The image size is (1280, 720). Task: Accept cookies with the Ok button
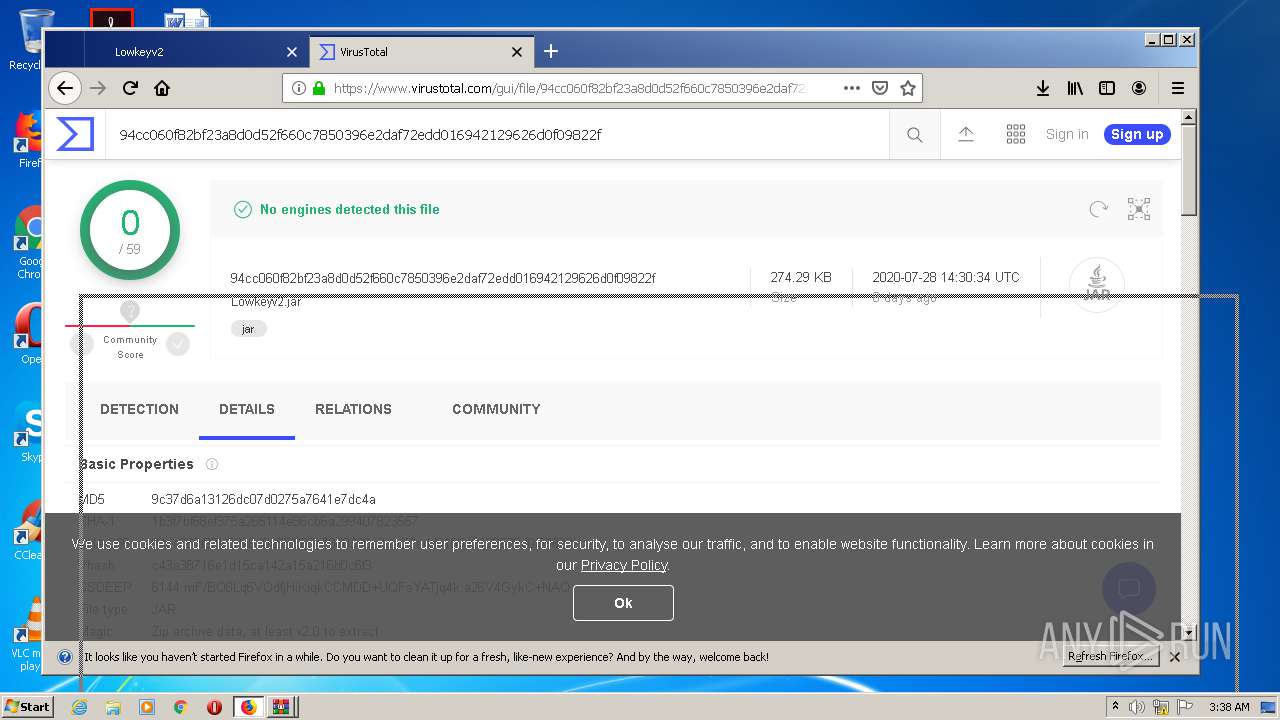coord(623,603)
